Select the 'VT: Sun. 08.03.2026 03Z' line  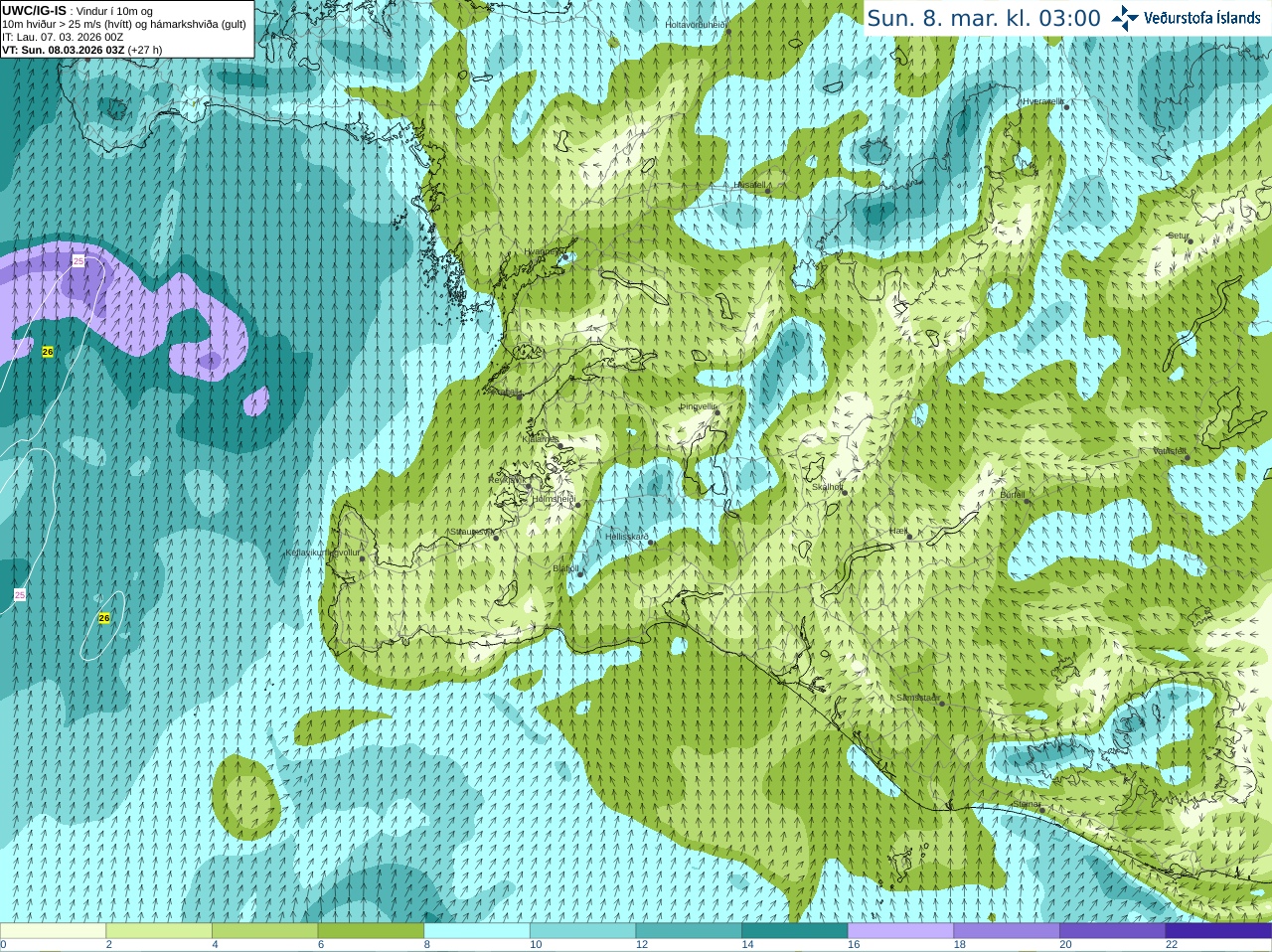[64, 50]
